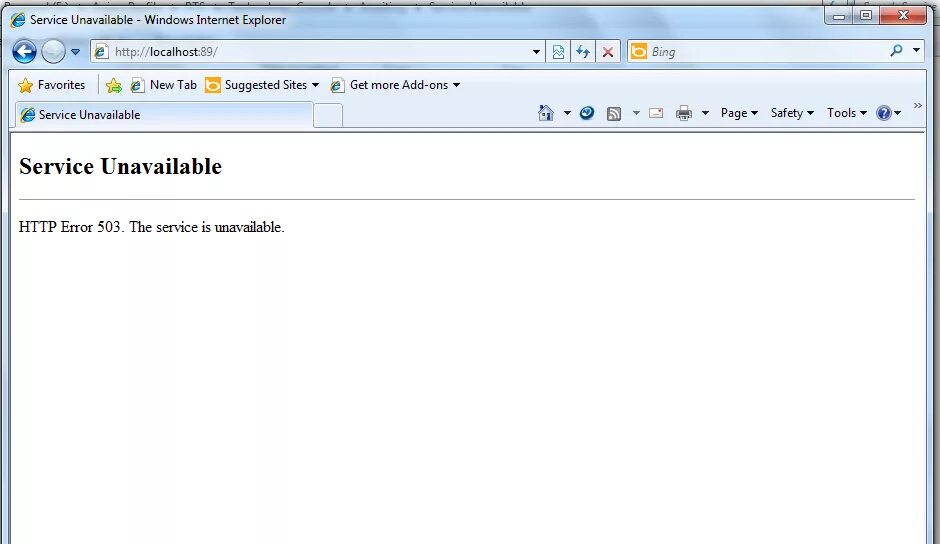
Task: Stop loading with the red X icon
Action: point(608,52)
